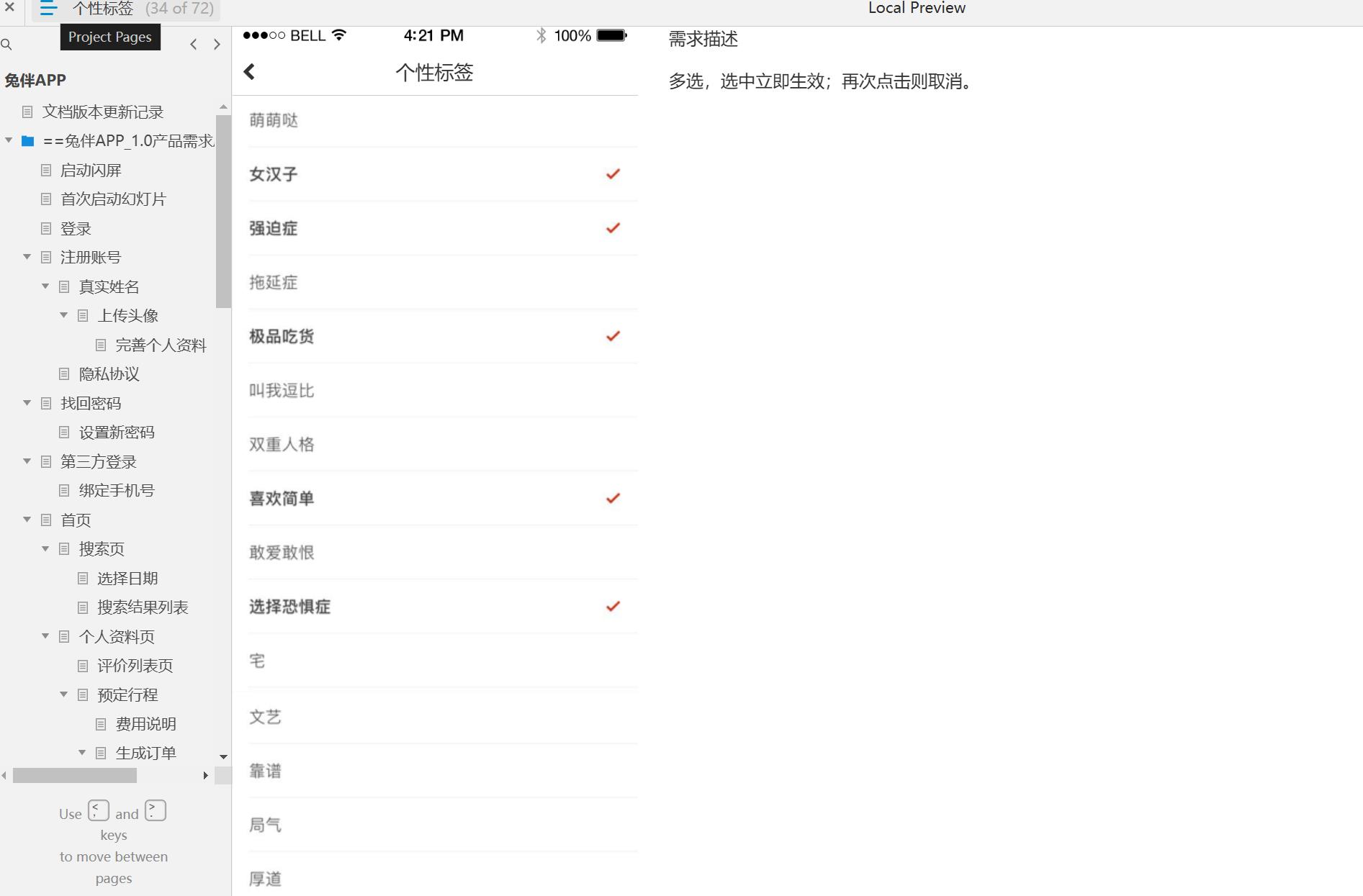The image size is (1363, 896).
Task: Go to next page with right chevron
Action: 217,45
